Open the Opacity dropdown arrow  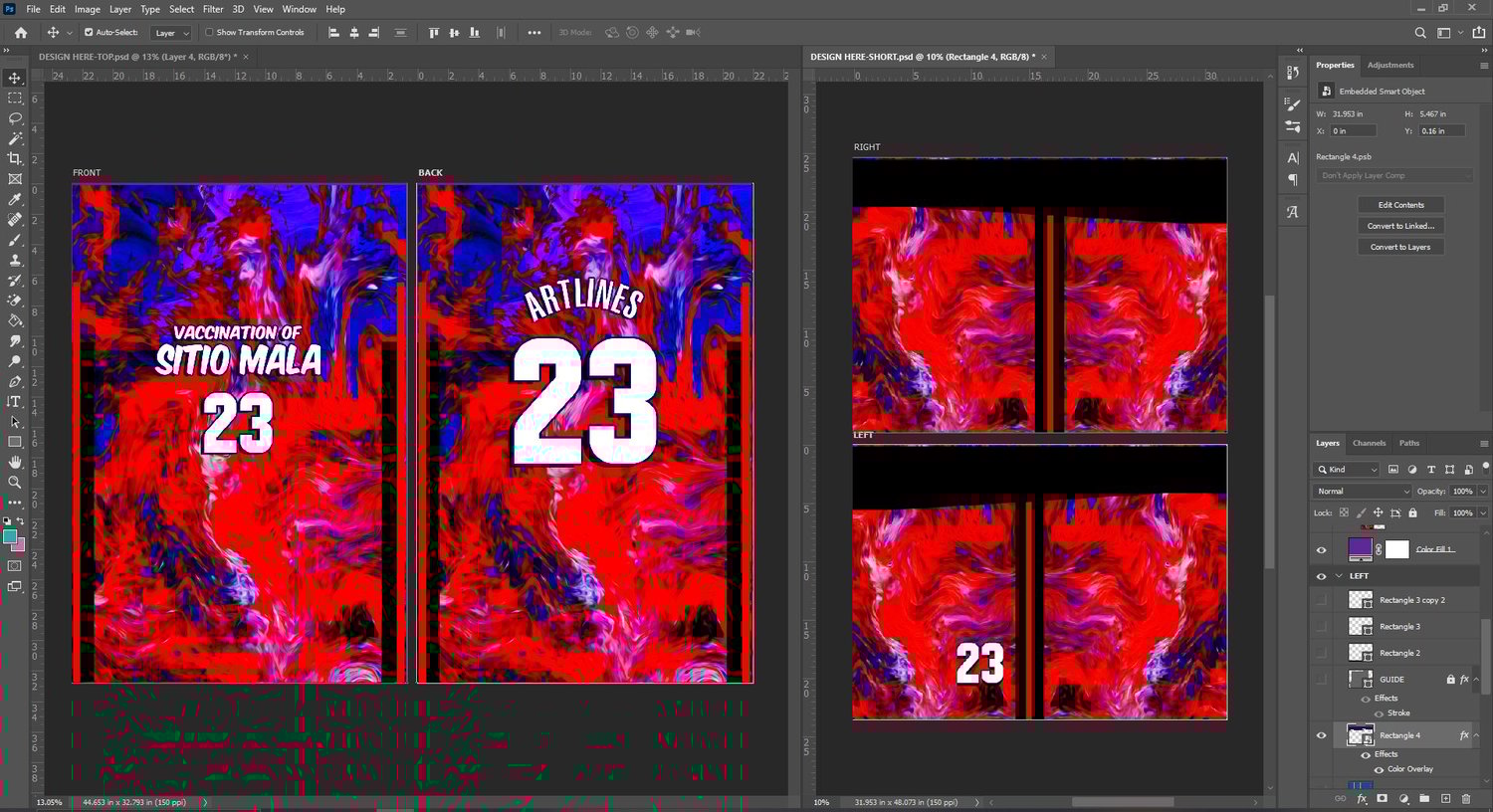(1483, 492)
